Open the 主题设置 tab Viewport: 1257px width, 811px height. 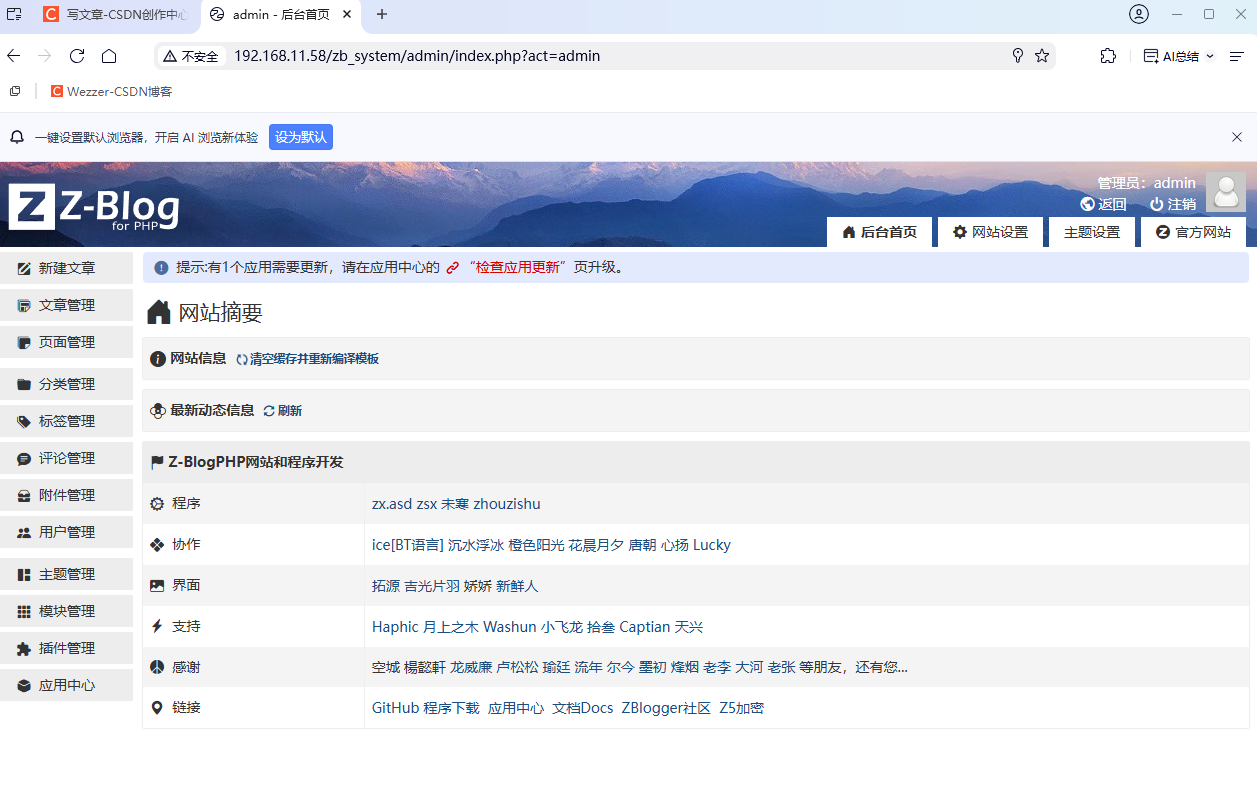1091,232
